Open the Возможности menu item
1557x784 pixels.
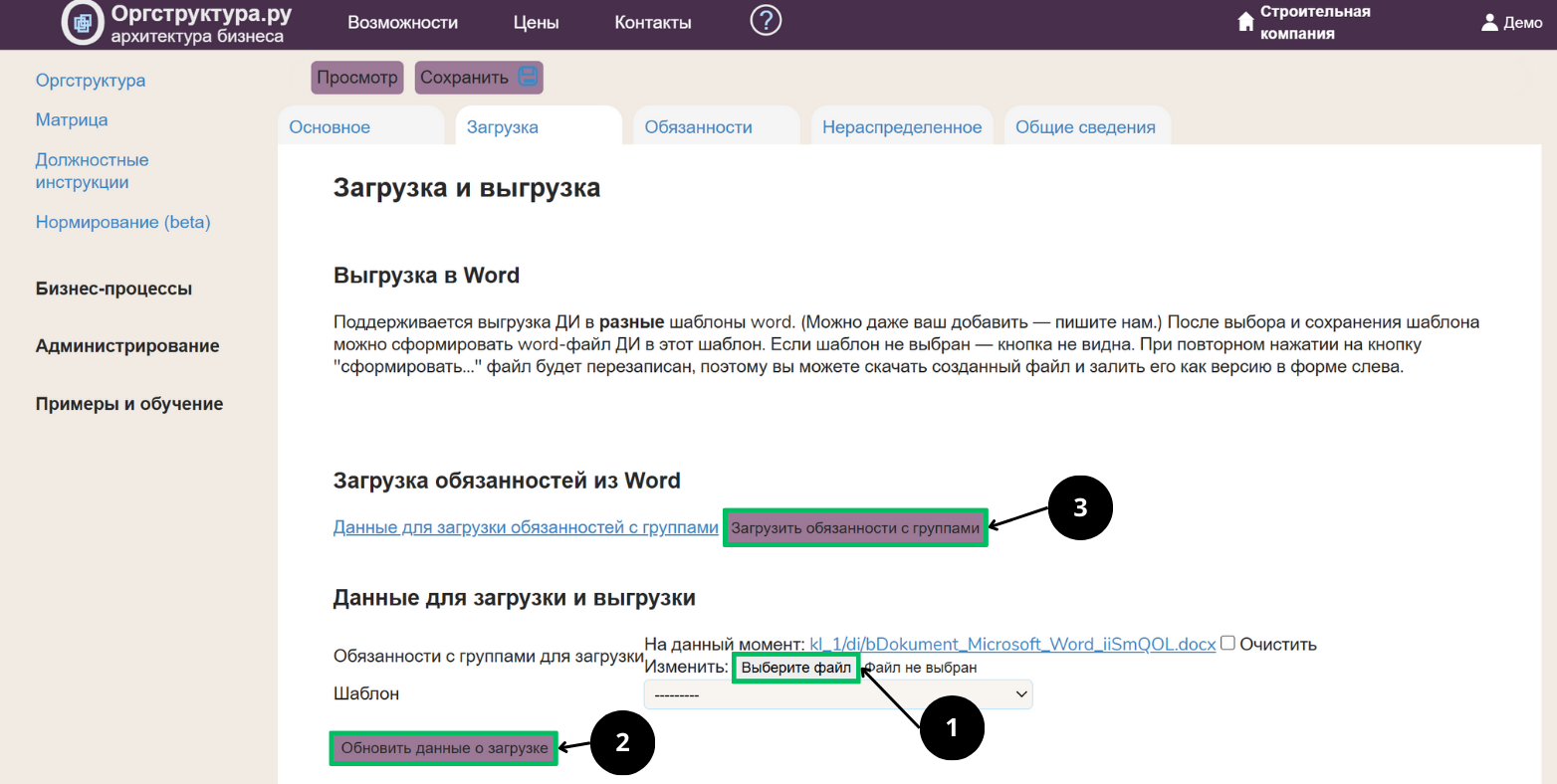click(403, 22)
